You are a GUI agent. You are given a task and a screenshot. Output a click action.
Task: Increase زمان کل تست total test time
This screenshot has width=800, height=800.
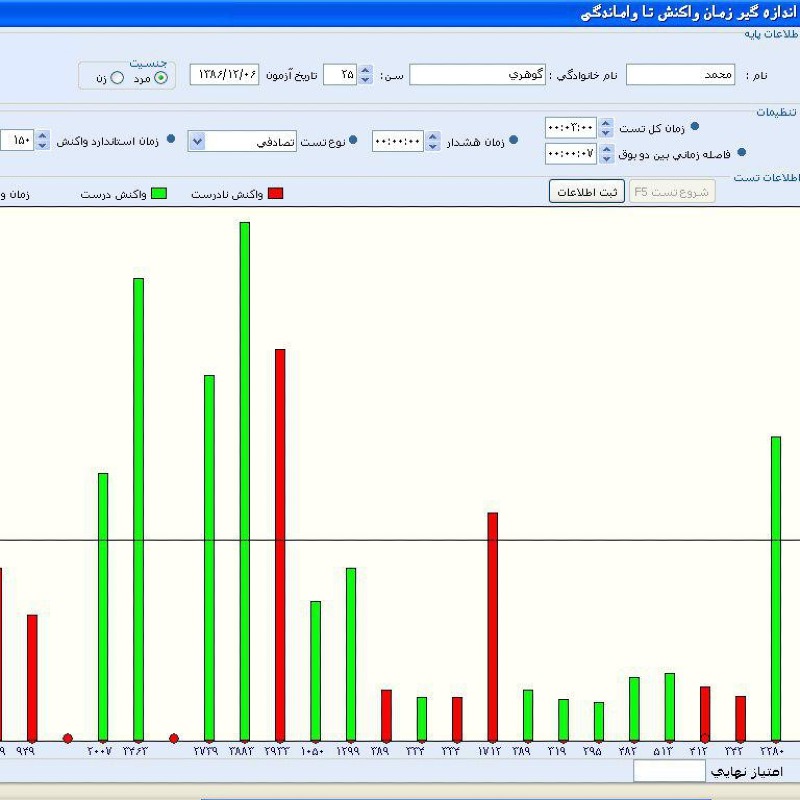[604, 122]
